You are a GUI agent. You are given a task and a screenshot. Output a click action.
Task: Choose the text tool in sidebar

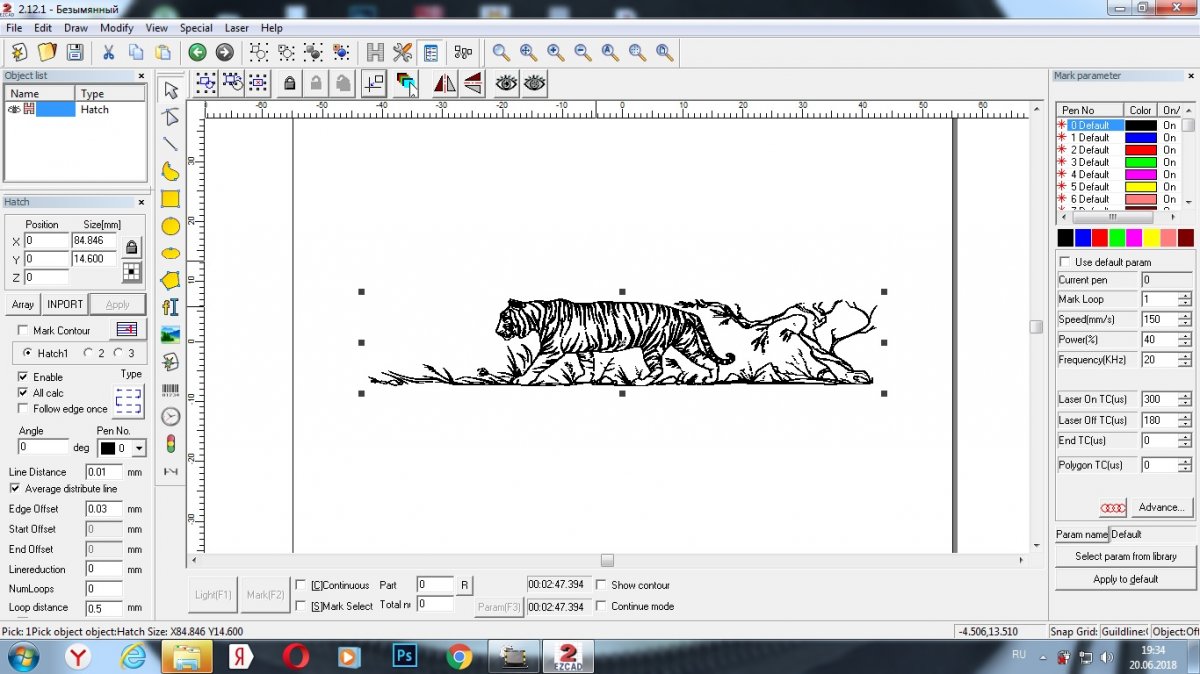click(x=171, y=307)
